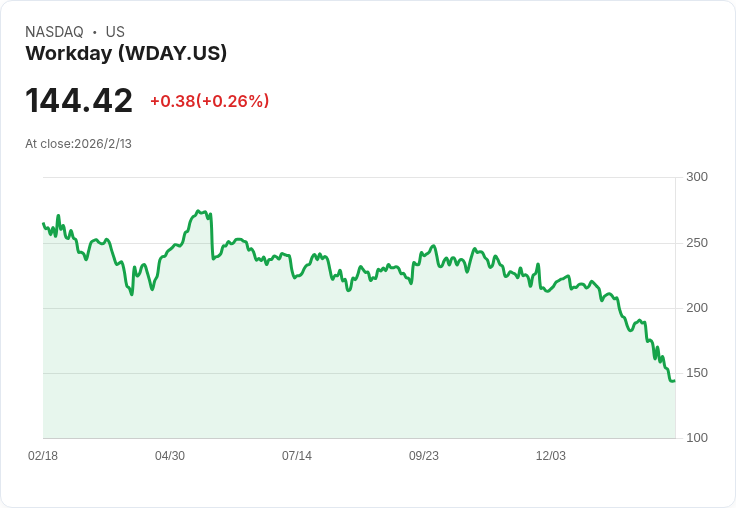The image size is (736, 508).
Task: Click the 150 price axis label
Action: [x=697, y=373]
